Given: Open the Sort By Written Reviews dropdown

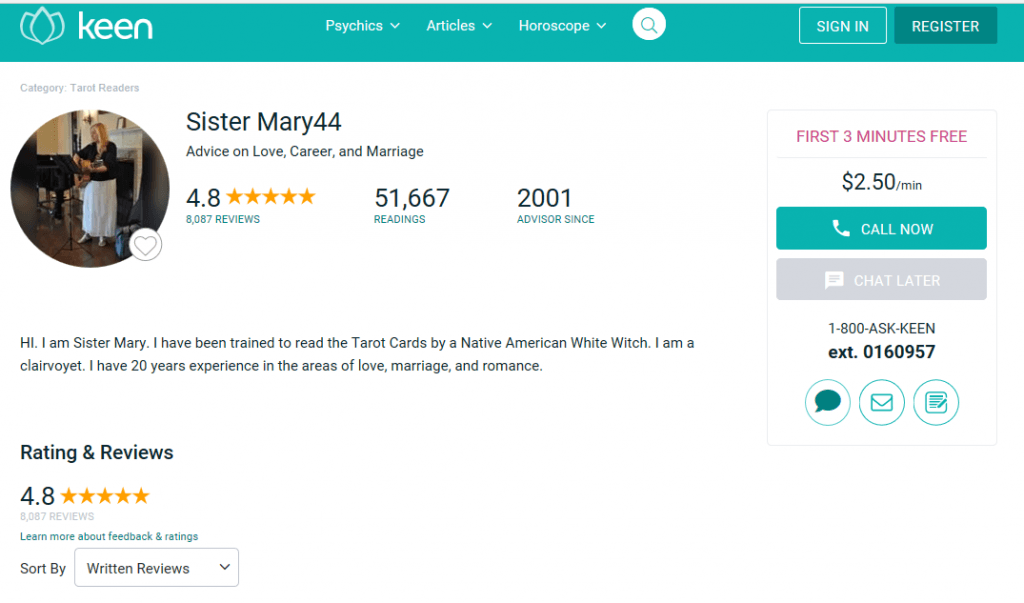Looking at the screenshot, I should (157, 568).
